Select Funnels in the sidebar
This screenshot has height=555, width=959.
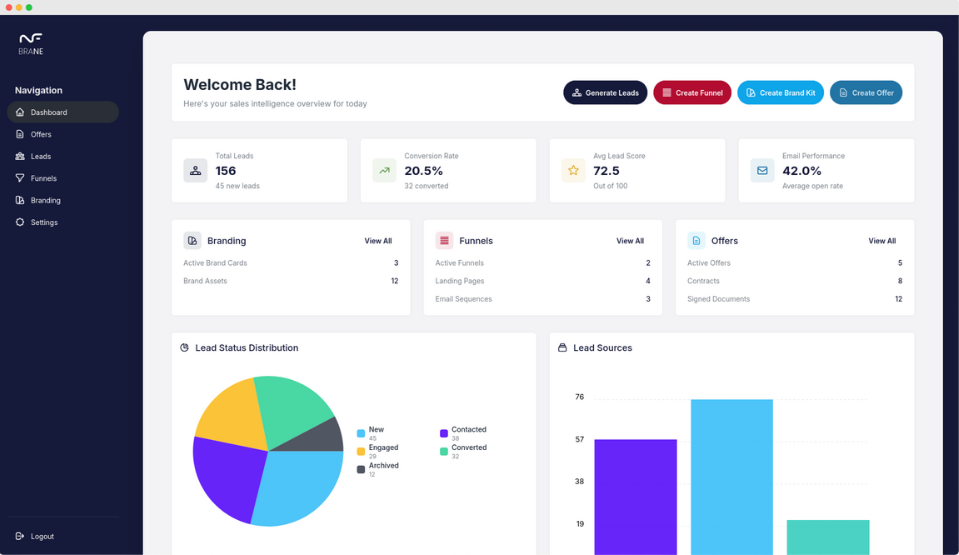pyautogui.click(x=62, y=178)
